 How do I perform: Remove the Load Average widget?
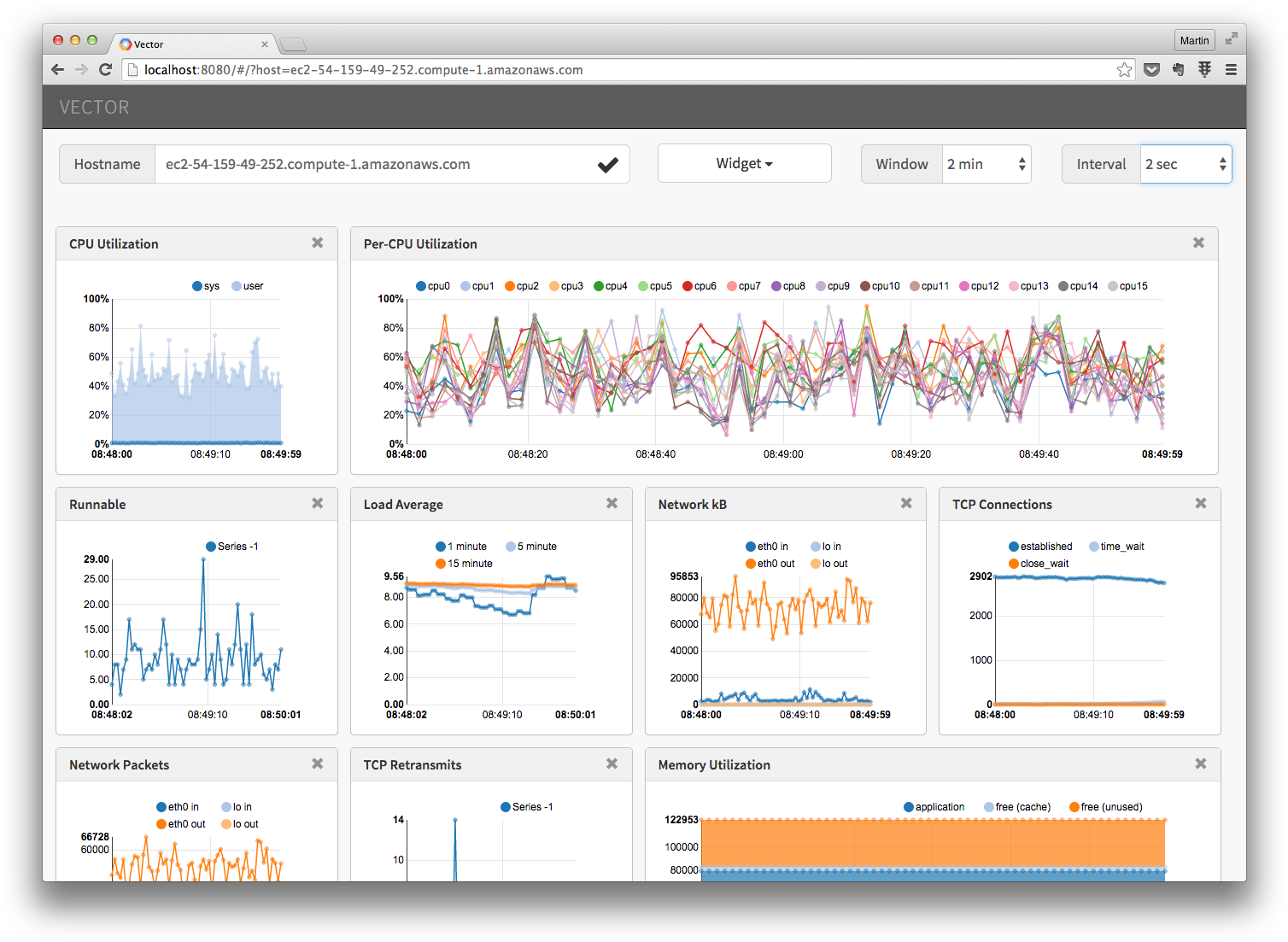[611, 503]
